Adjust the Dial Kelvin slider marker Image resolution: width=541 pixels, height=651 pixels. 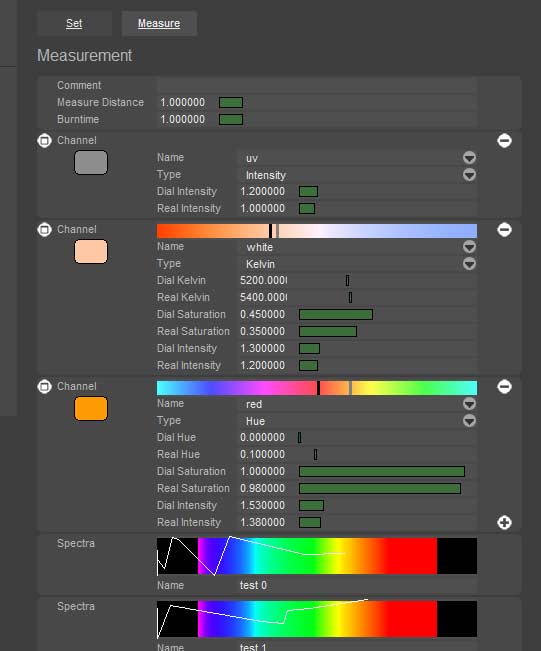pos(348,281)
